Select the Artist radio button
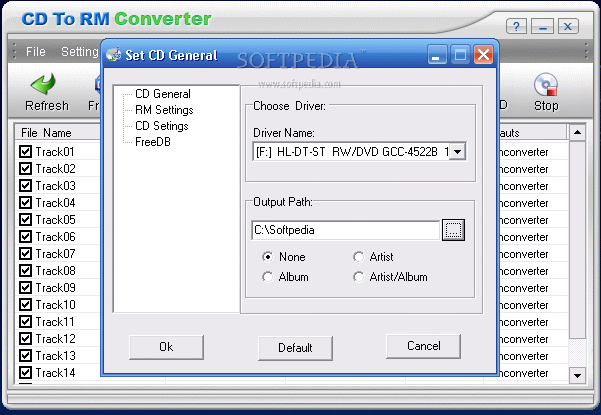This screenshot has width=601, height=415. coord(358,256)
